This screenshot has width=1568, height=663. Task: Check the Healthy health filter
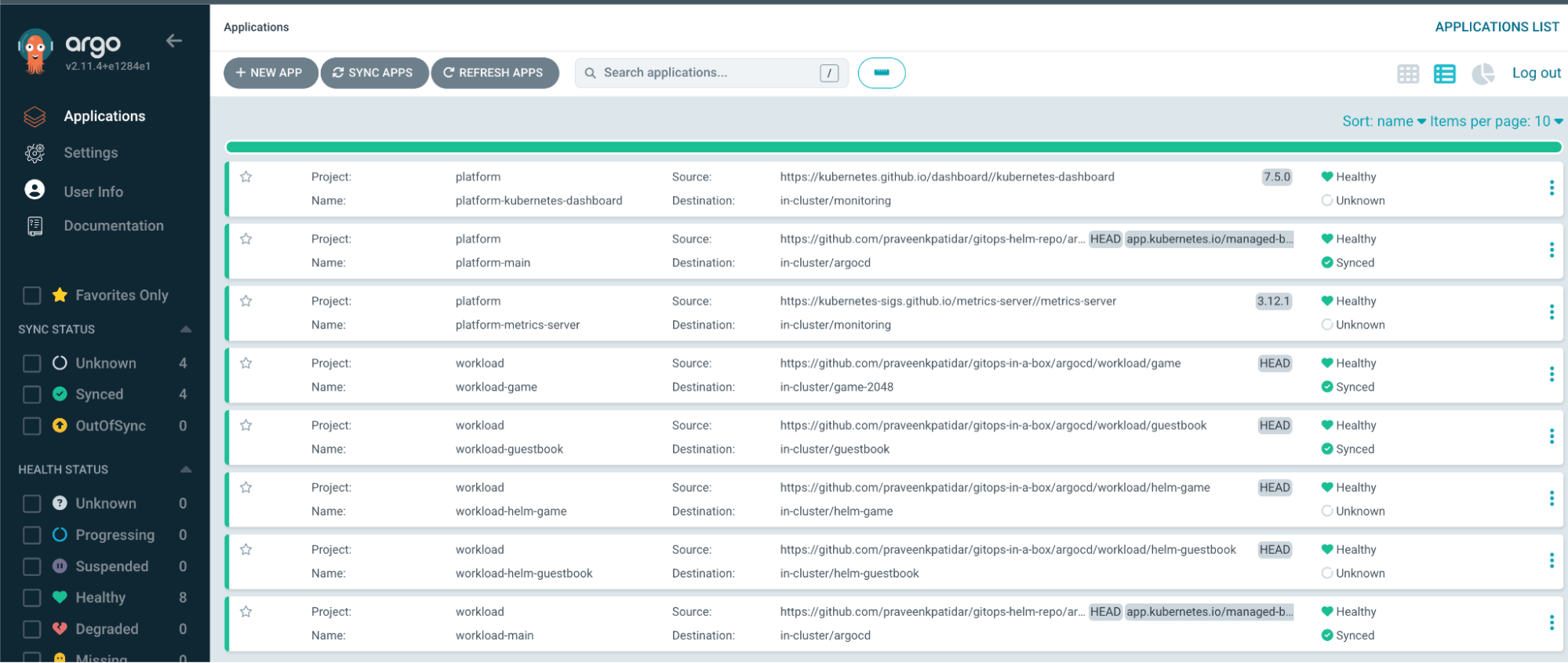click(x=32, y=597)
